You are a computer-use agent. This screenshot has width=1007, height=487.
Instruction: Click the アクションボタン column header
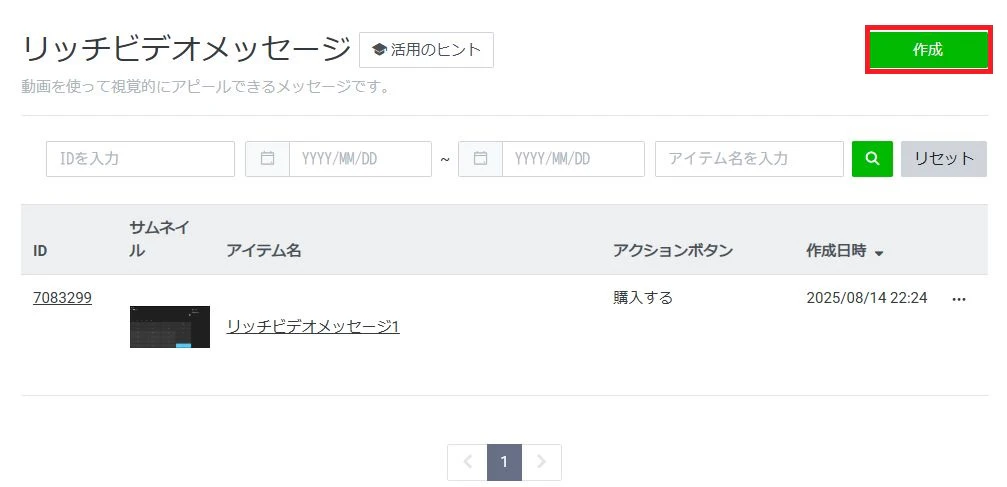pos(672,251)
